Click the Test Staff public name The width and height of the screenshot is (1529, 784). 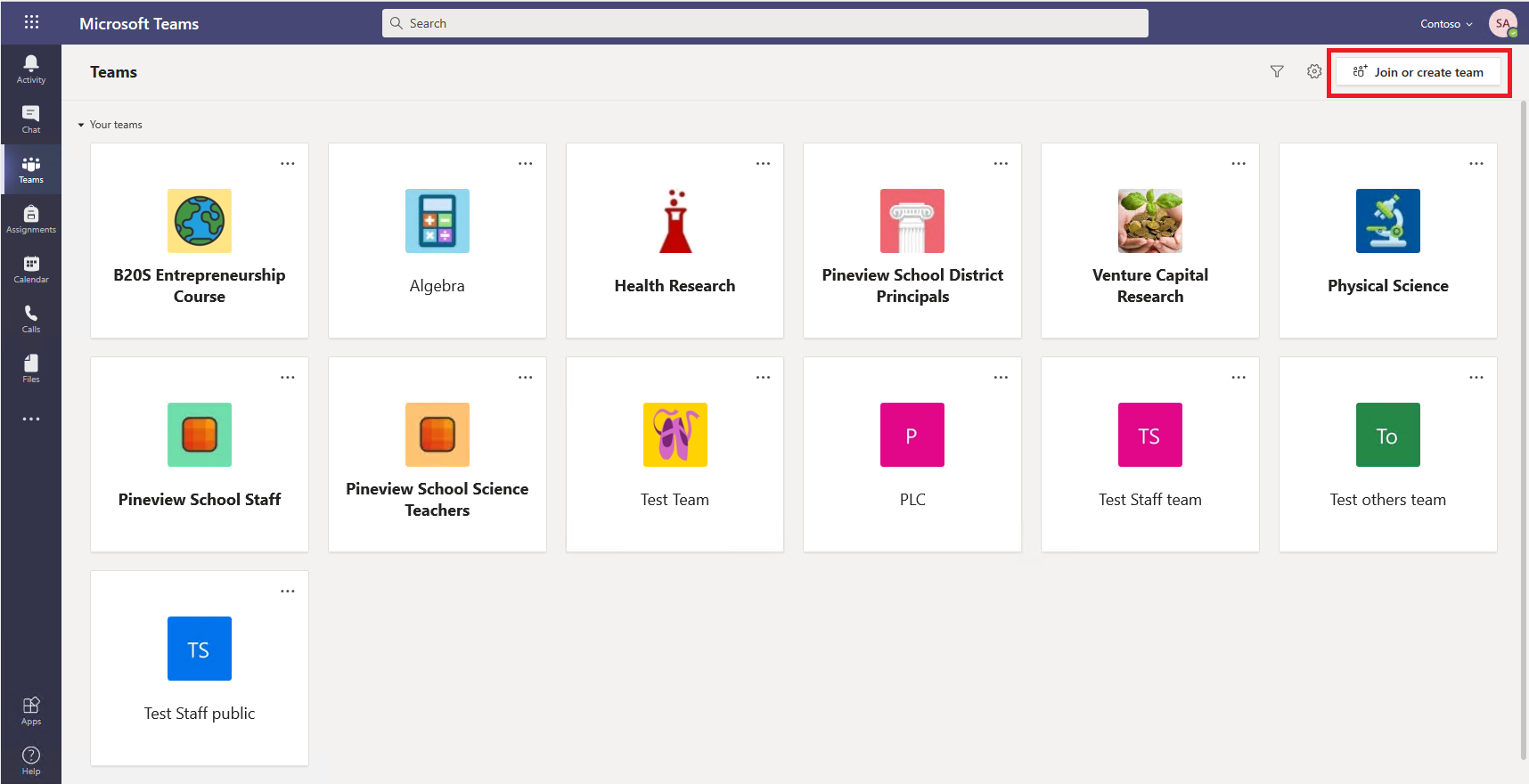click(x=200, y=714)
